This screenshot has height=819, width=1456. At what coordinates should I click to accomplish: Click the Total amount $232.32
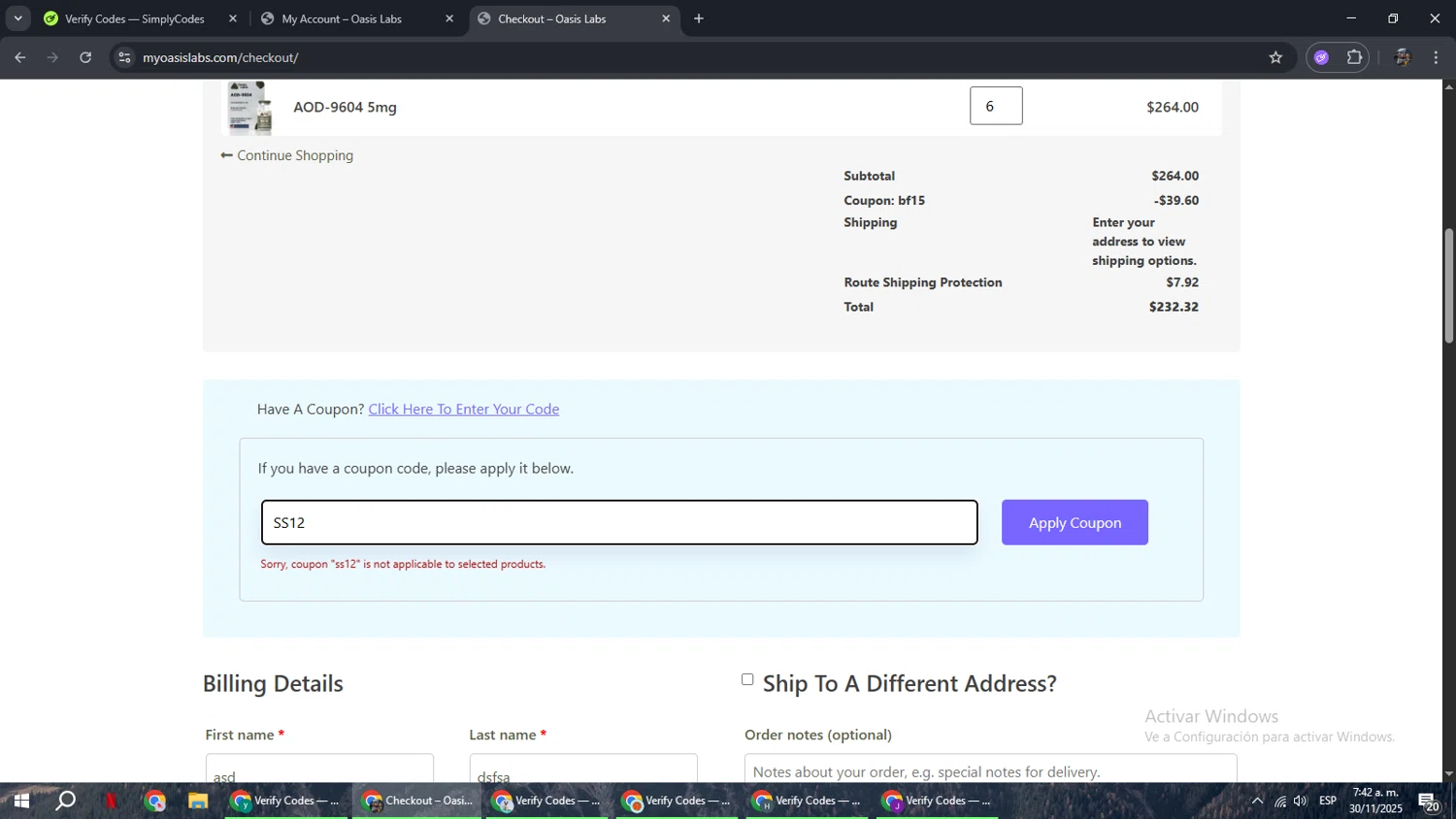[1174, 307]
